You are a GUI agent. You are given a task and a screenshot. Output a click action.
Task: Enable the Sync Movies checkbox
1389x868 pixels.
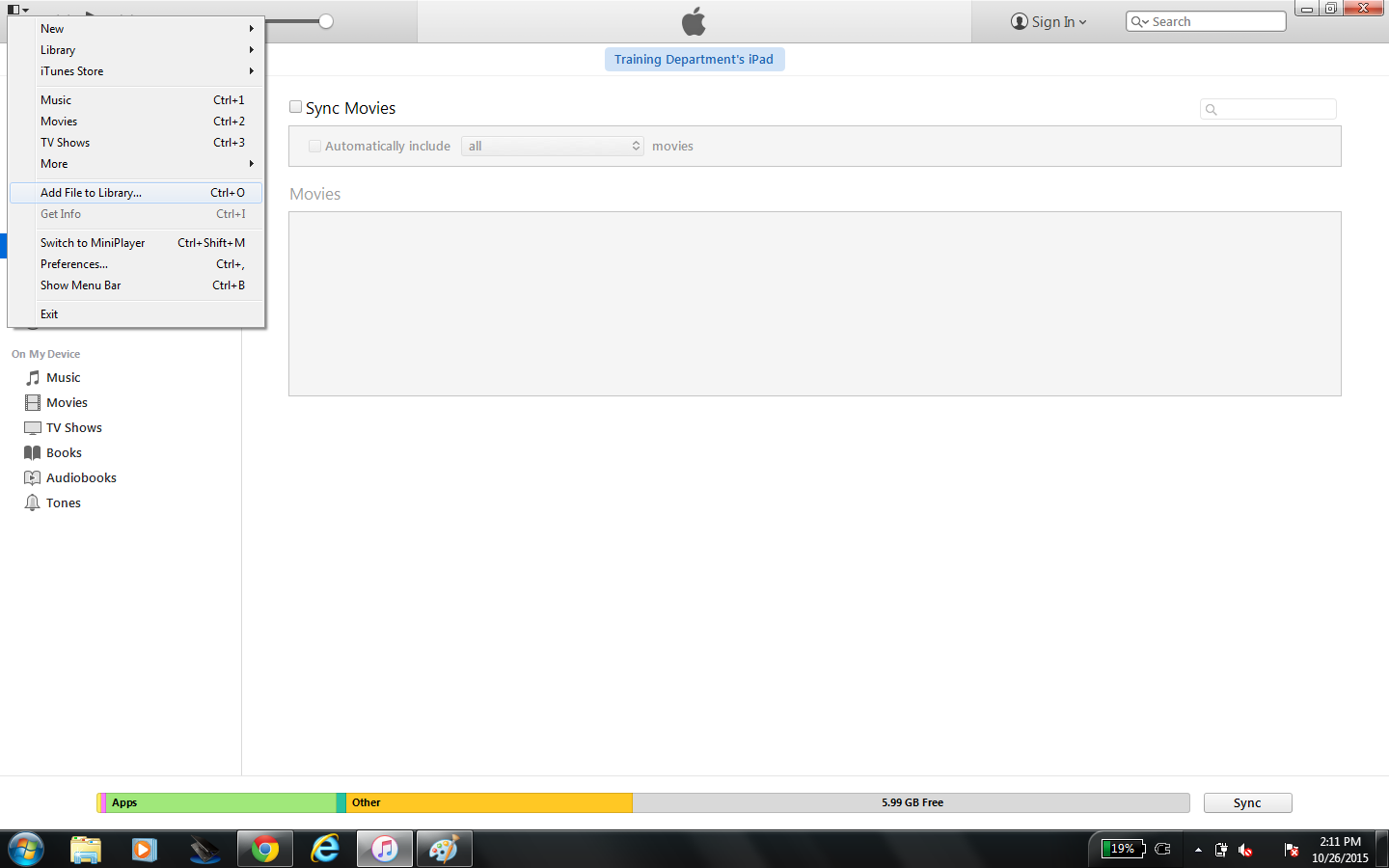click(x=296, y=107)
